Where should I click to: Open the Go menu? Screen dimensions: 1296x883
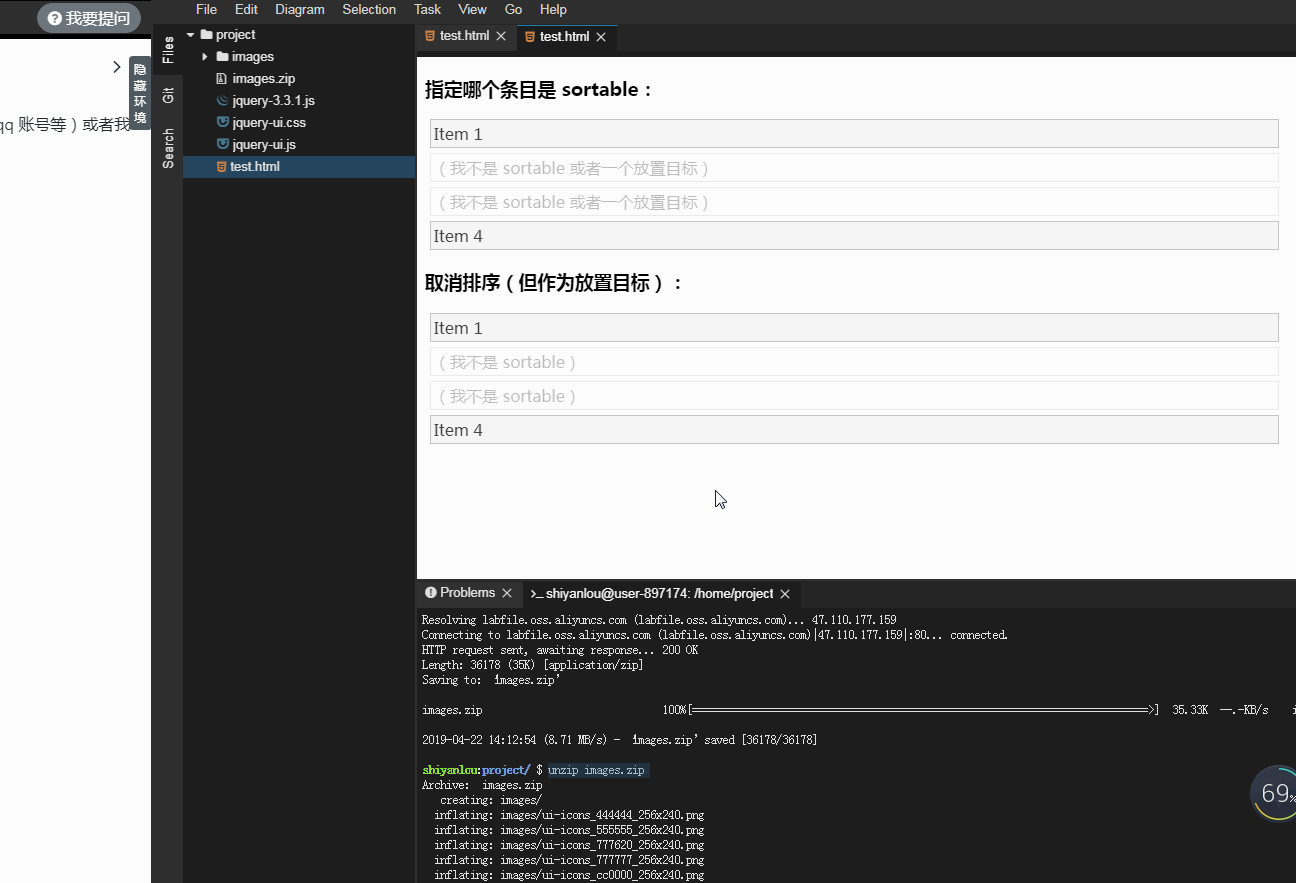[x=513, y=9]
